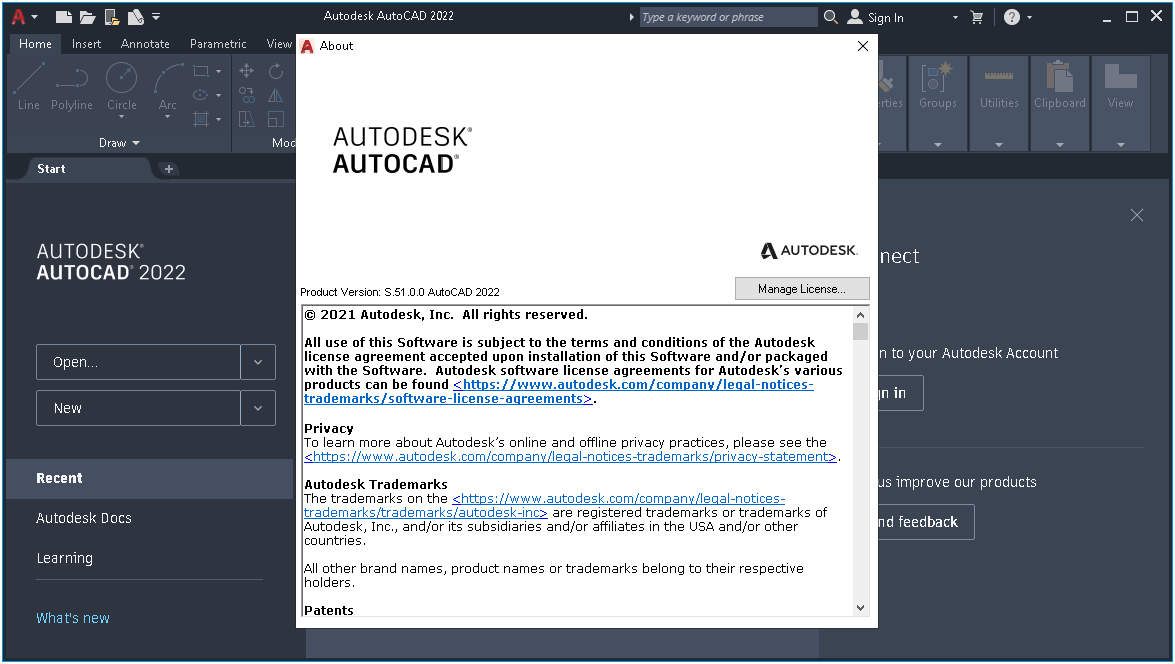The image size is (1175, 664).
Task: Select the Line tool
Action: click(x=29, y=87)
